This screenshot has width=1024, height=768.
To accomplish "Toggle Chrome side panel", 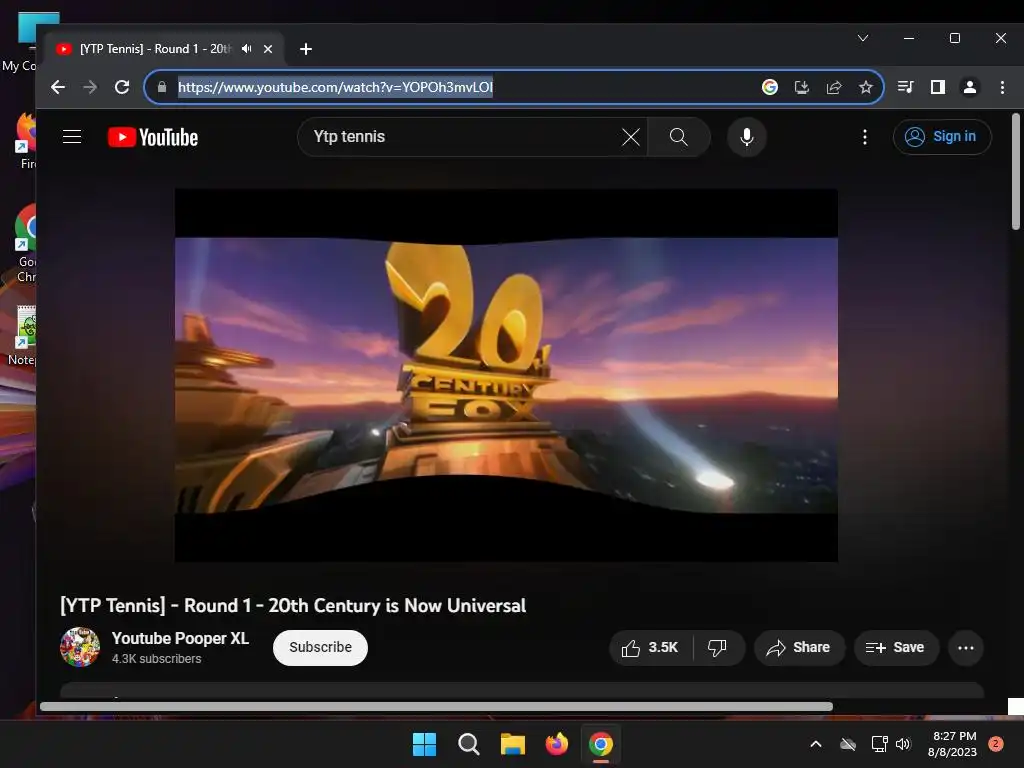I will (938, 87).
